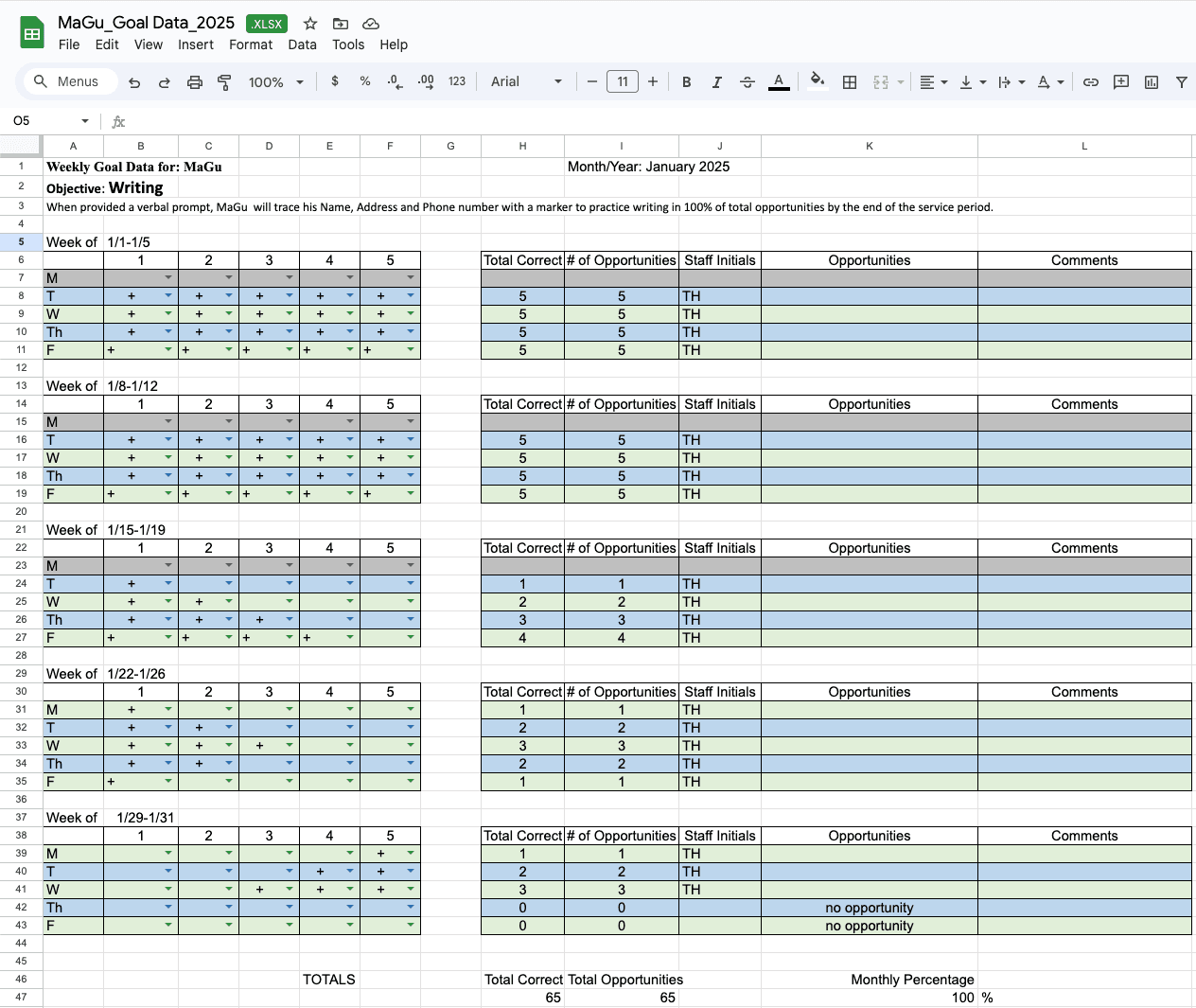Click the fill color bucket icon
Screen dimensions: 1196x1008
click(x=818, y=81)
